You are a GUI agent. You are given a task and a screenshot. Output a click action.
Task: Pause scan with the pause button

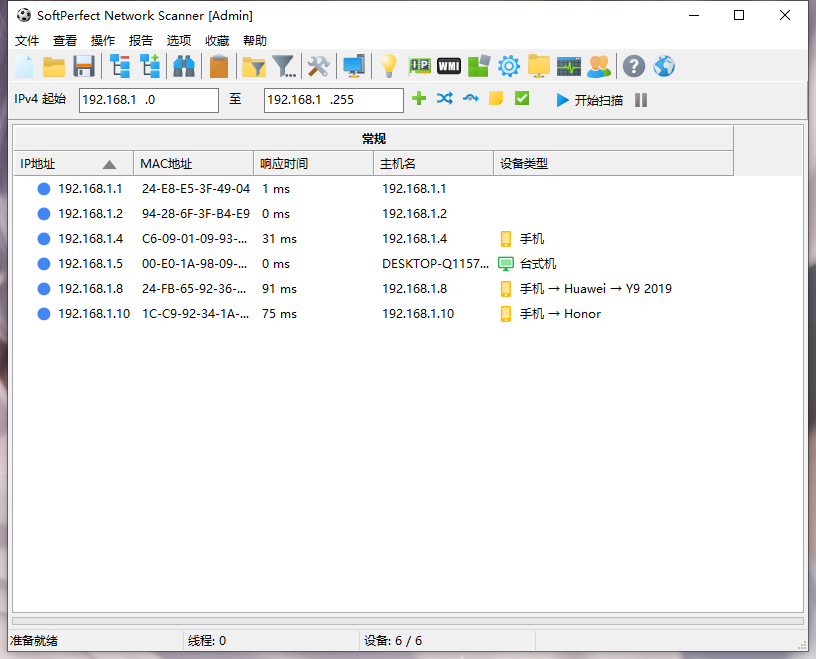[x=641, y=100]
